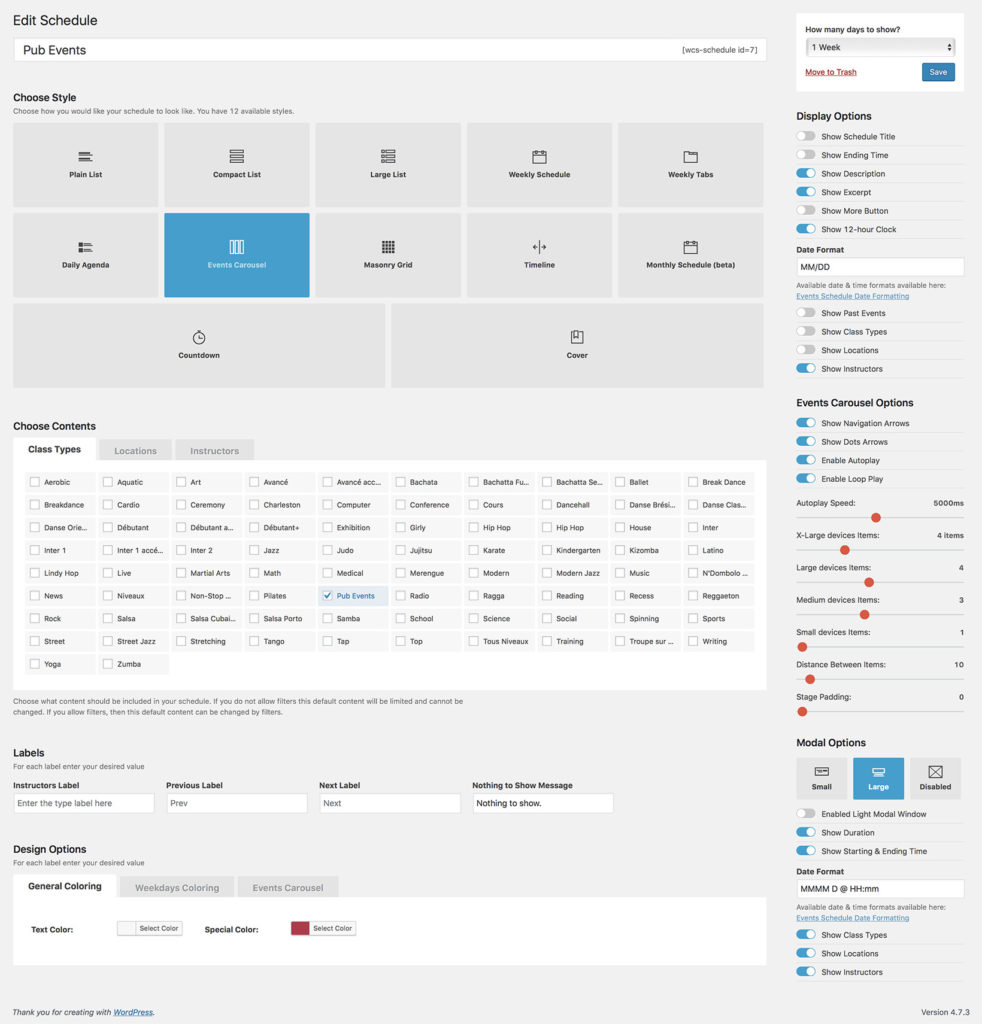Click the Save button

pos(938,72)
